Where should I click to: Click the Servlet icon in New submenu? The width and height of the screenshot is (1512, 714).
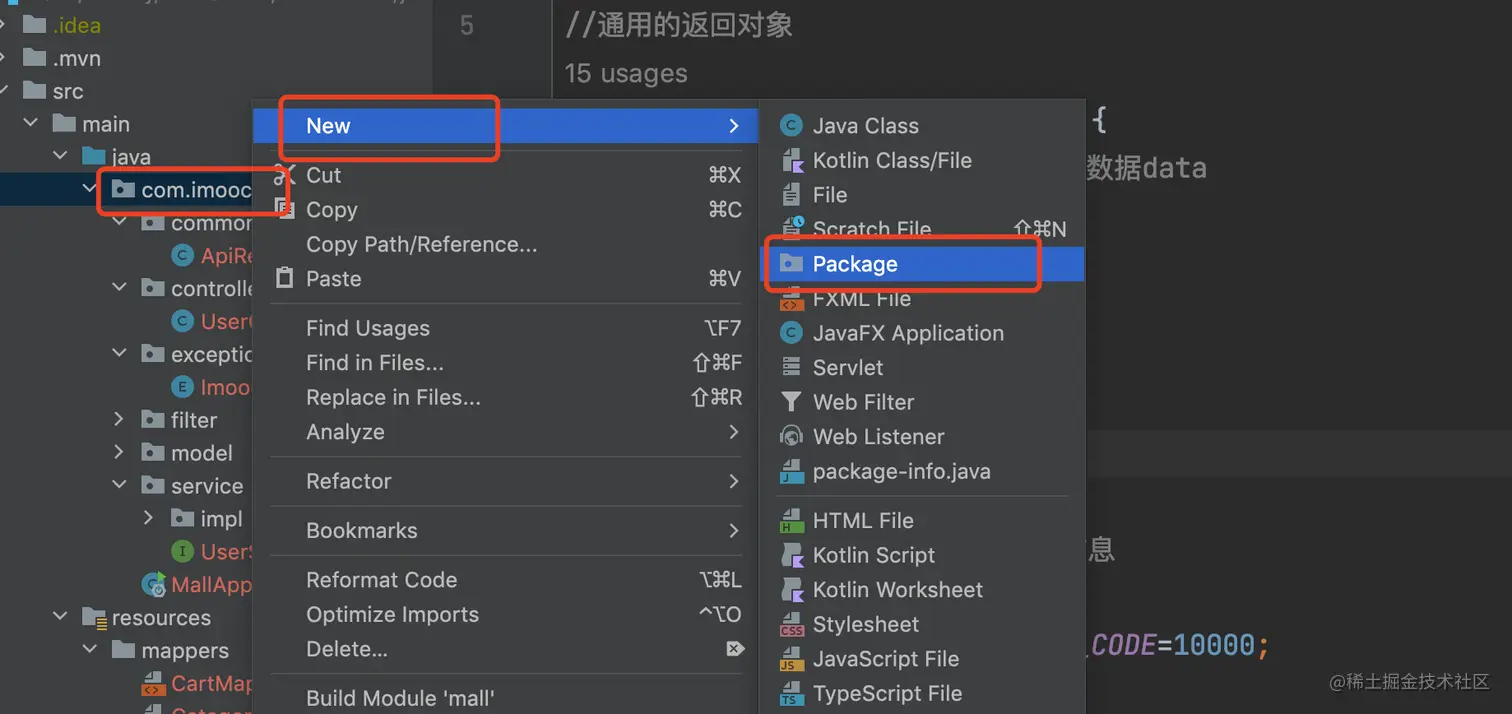pyautogui.click(x=792, y=368)
